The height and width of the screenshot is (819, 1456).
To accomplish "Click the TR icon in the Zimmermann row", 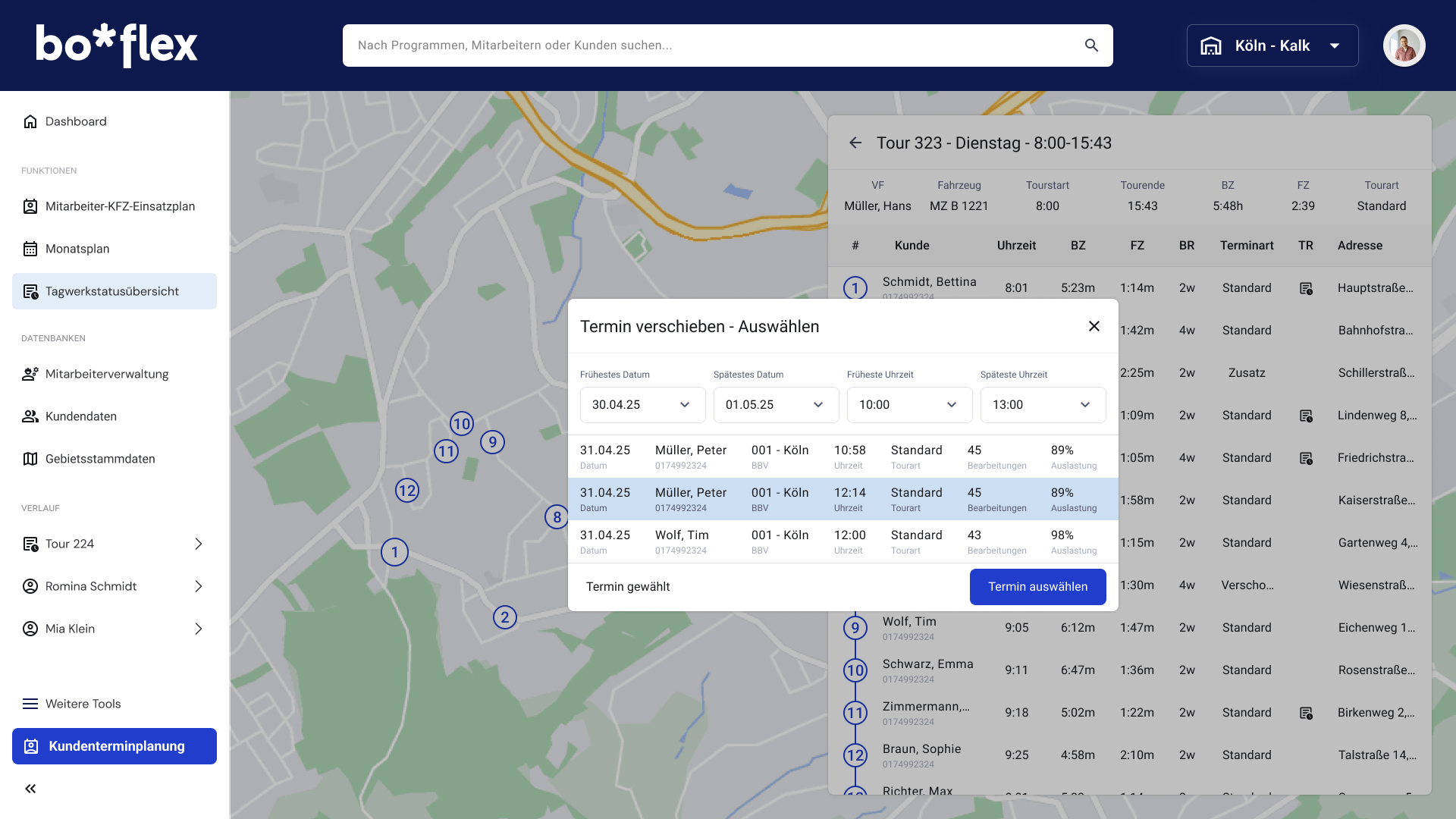I will pyautogui.click(x=1306, y=713).
